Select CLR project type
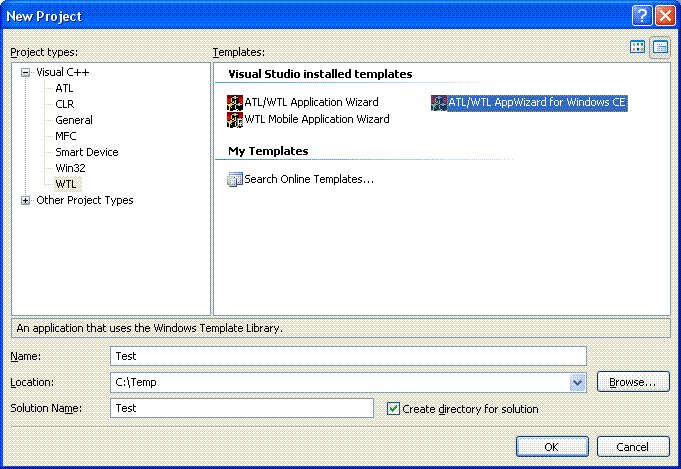 65,104
